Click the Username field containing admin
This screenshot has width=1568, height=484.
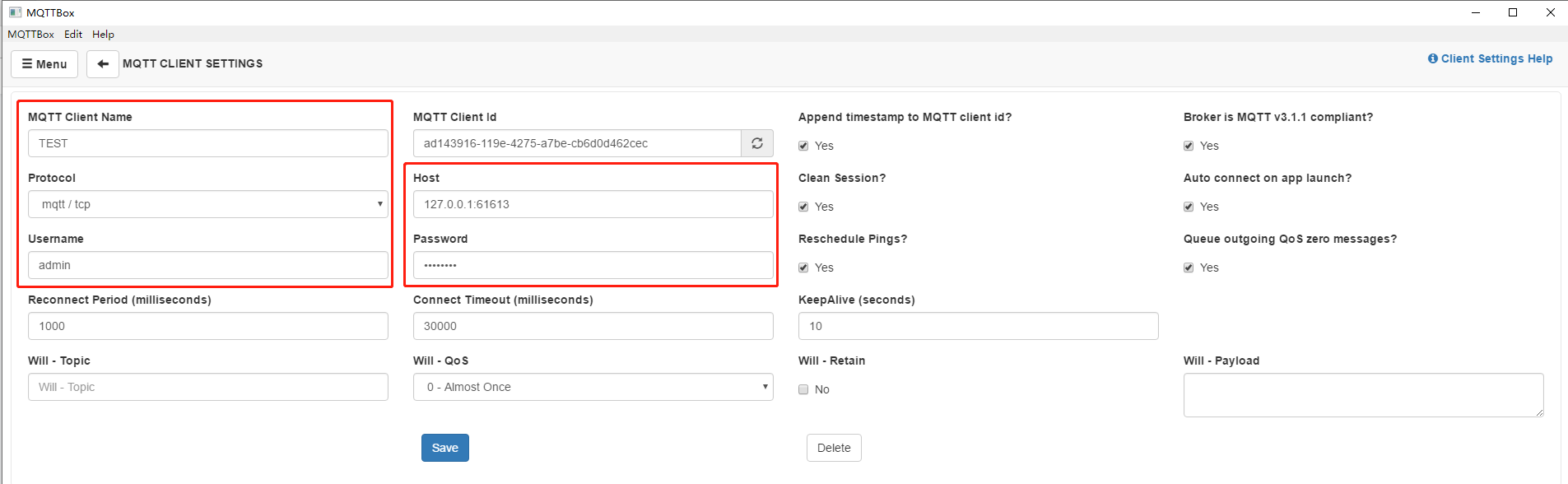point(208,265)
